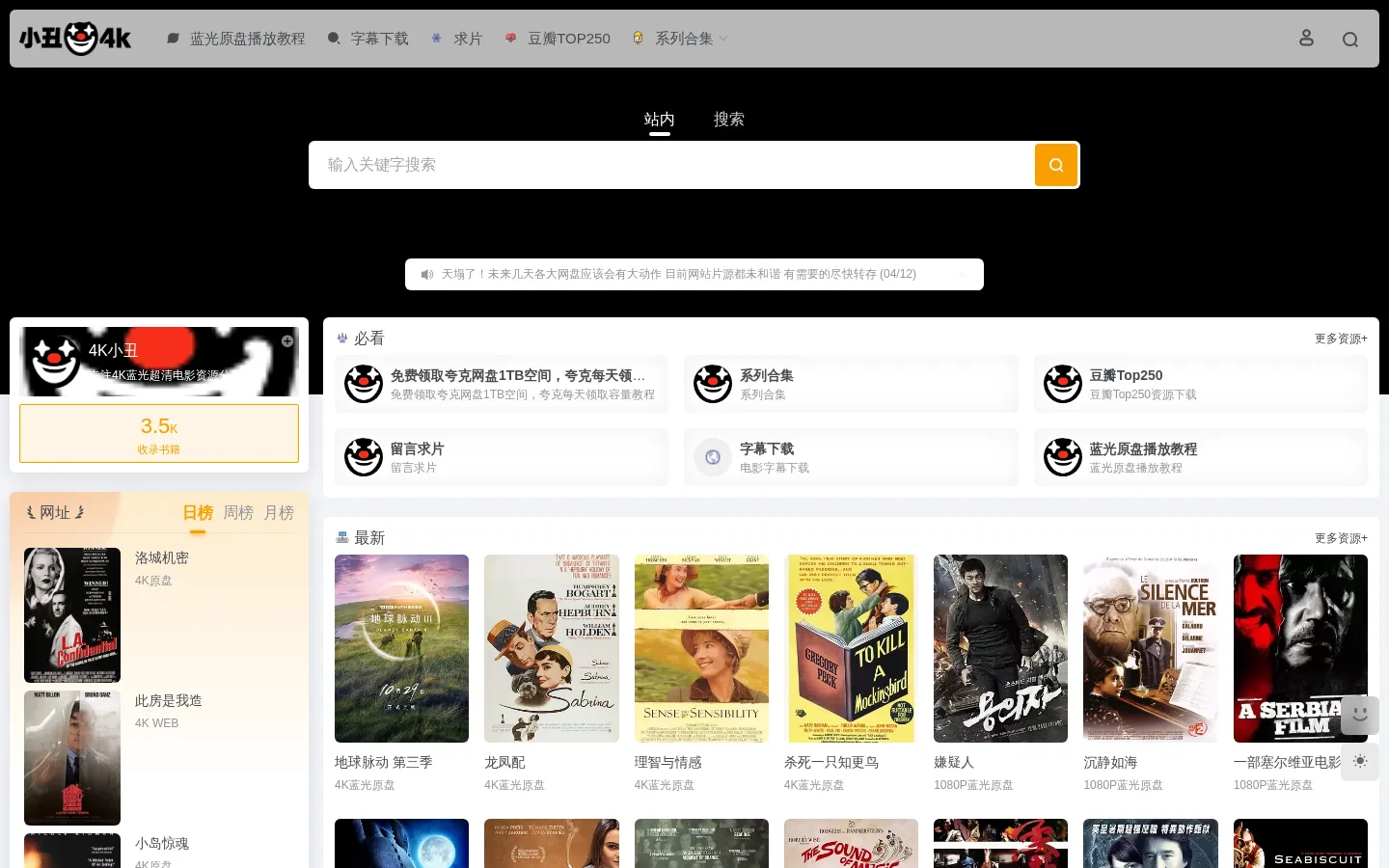1389x868 pixels.
Task: Select the 月榜 ranking tab
Action: point(279,513)
